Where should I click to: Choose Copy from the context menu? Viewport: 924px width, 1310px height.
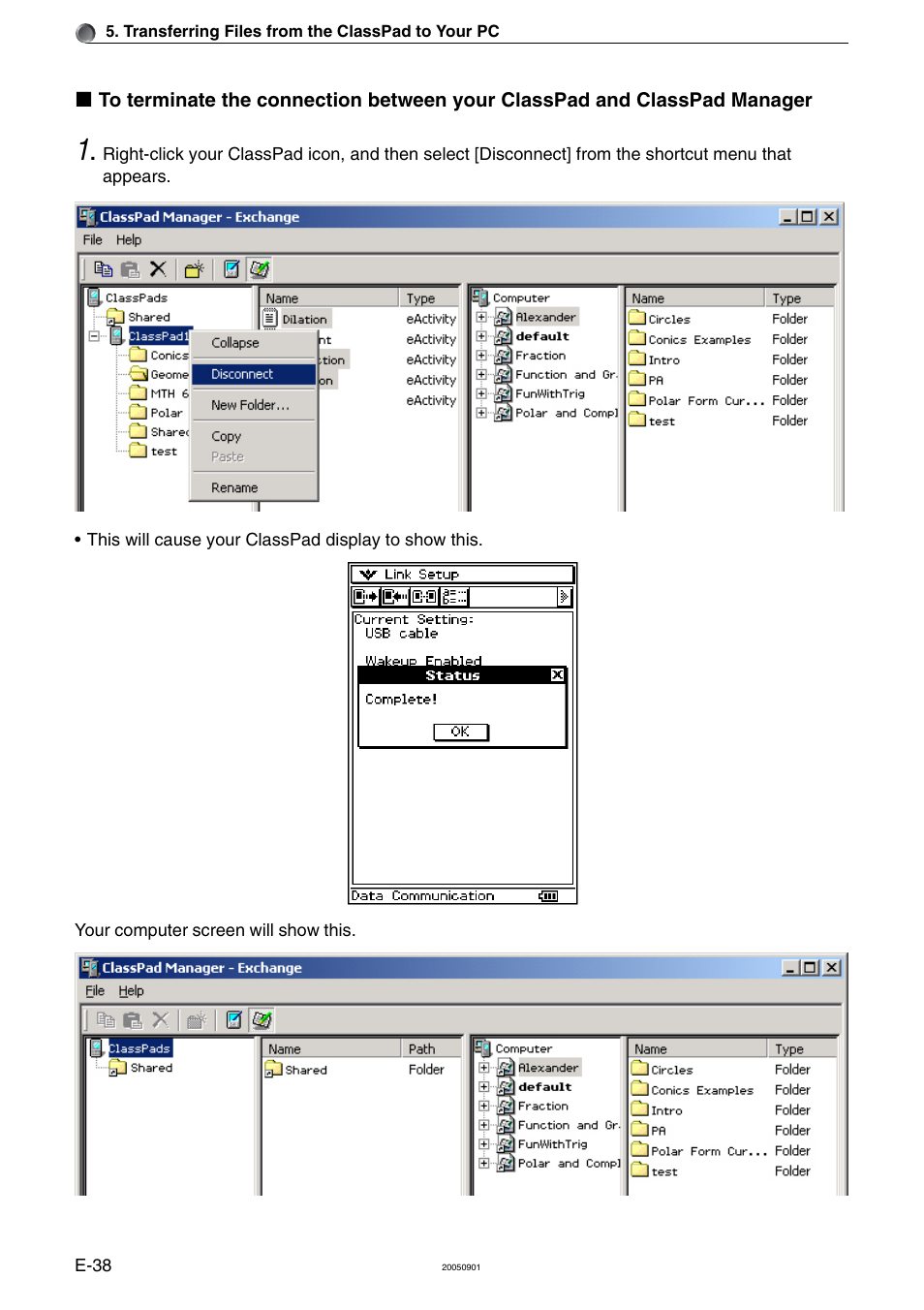[254, 436]
